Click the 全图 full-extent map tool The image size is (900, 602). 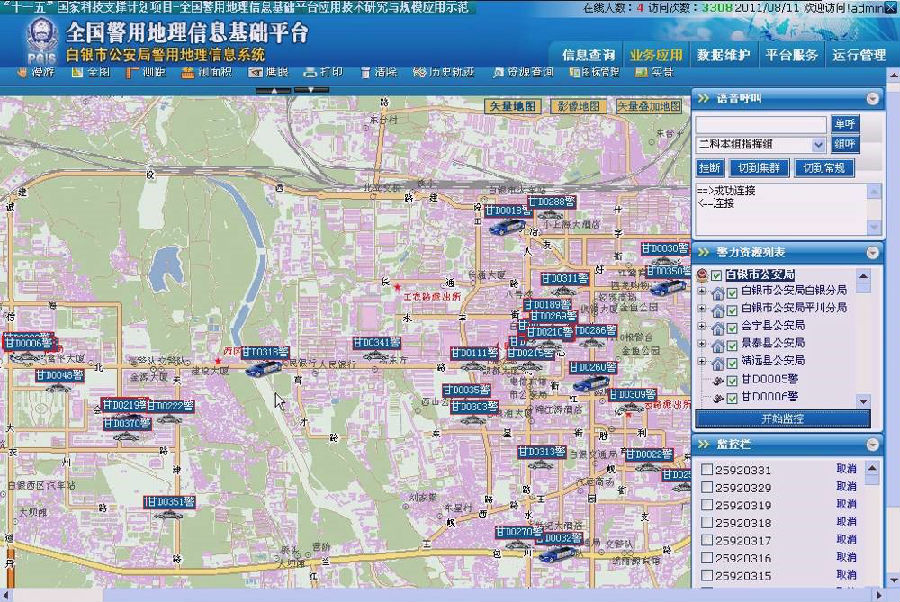(91, 72)
